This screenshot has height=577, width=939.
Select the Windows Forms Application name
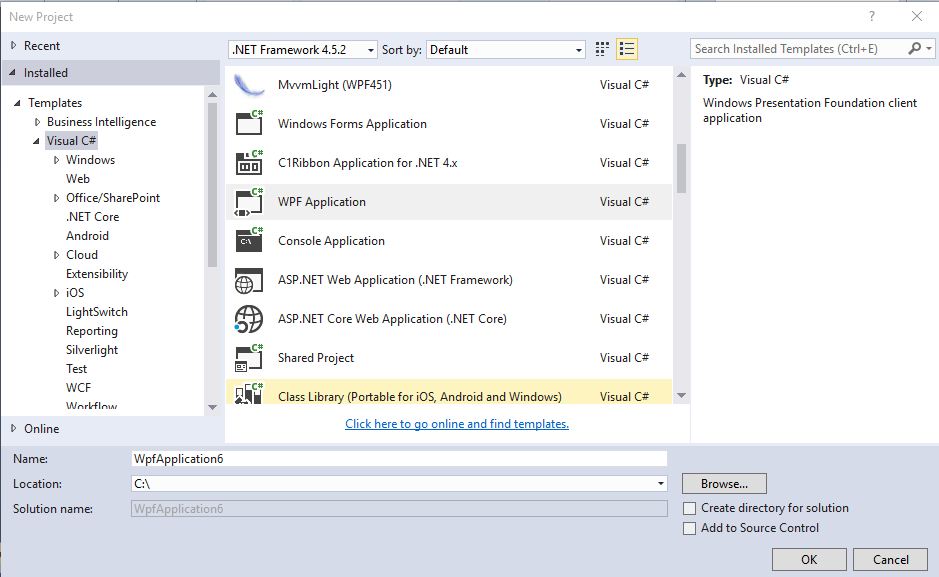coord(352,124)
